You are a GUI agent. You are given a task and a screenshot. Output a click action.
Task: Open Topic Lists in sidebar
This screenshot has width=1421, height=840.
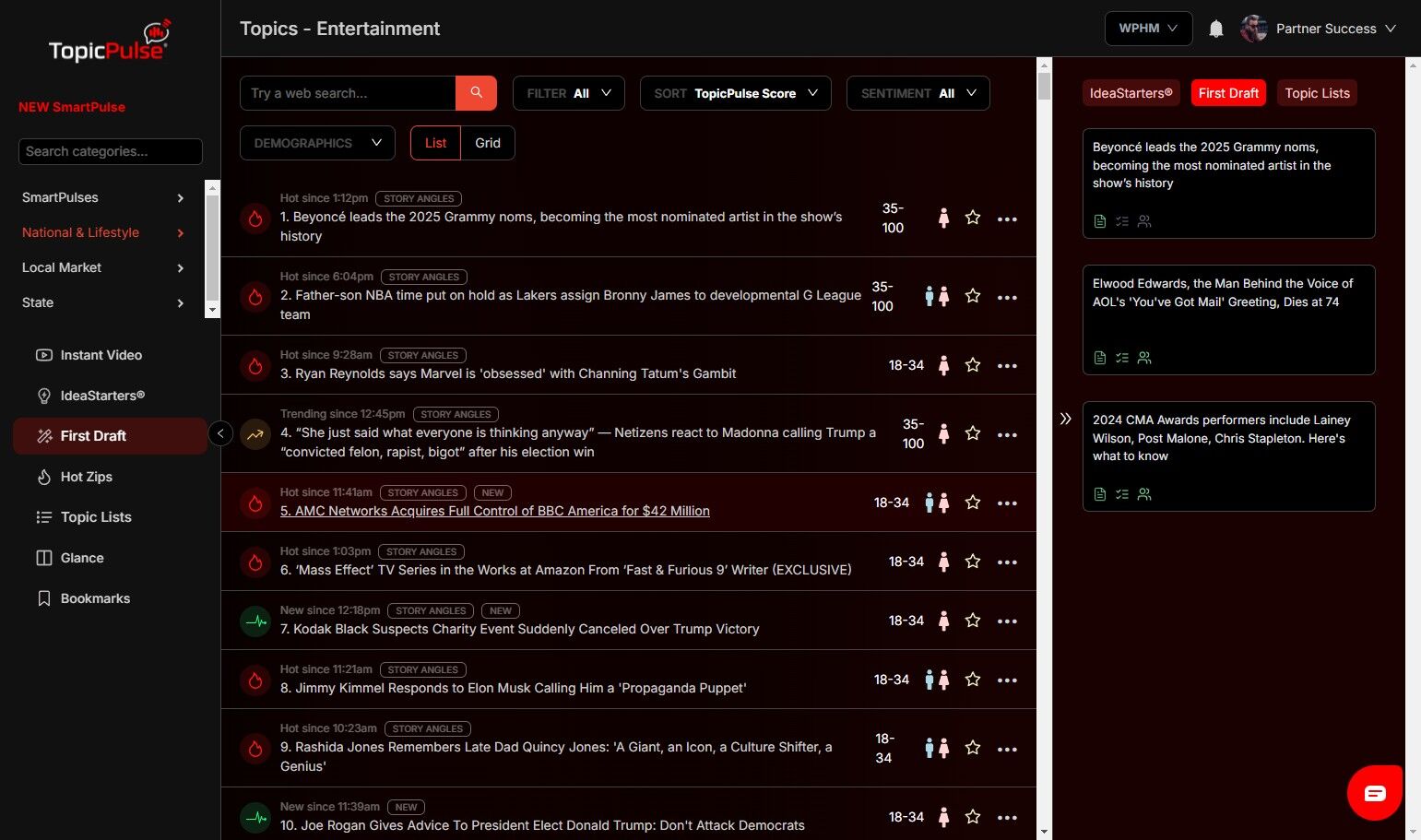(110, 517)
